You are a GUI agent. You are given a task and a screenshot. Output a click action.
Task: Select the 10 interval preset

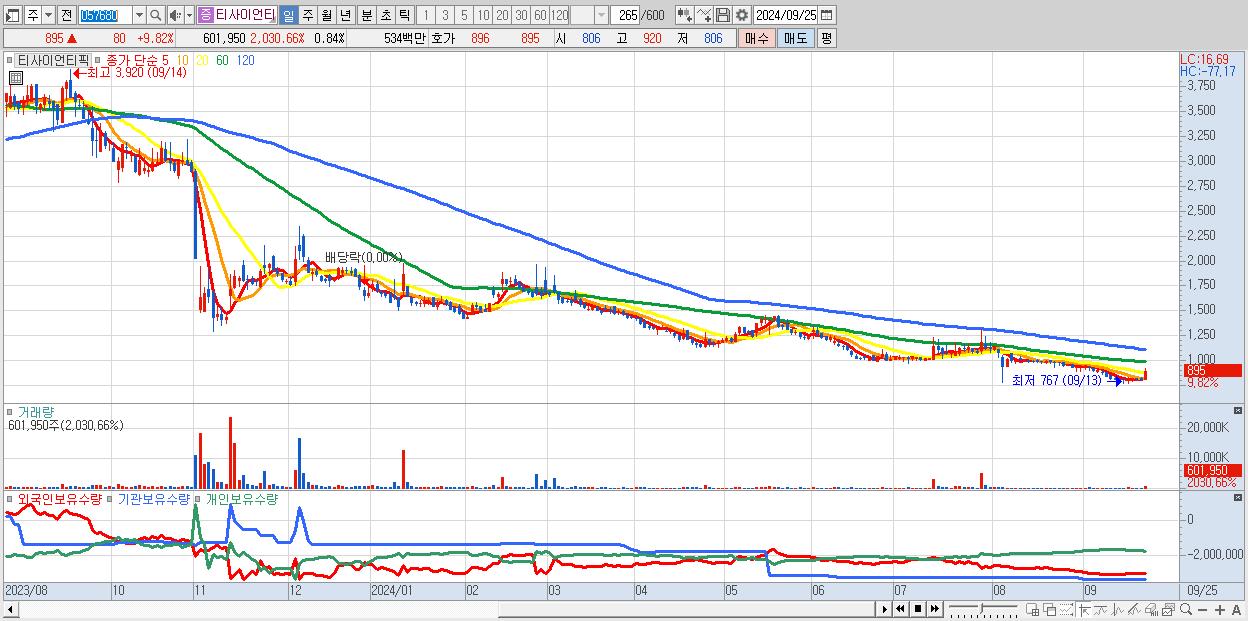483,15
